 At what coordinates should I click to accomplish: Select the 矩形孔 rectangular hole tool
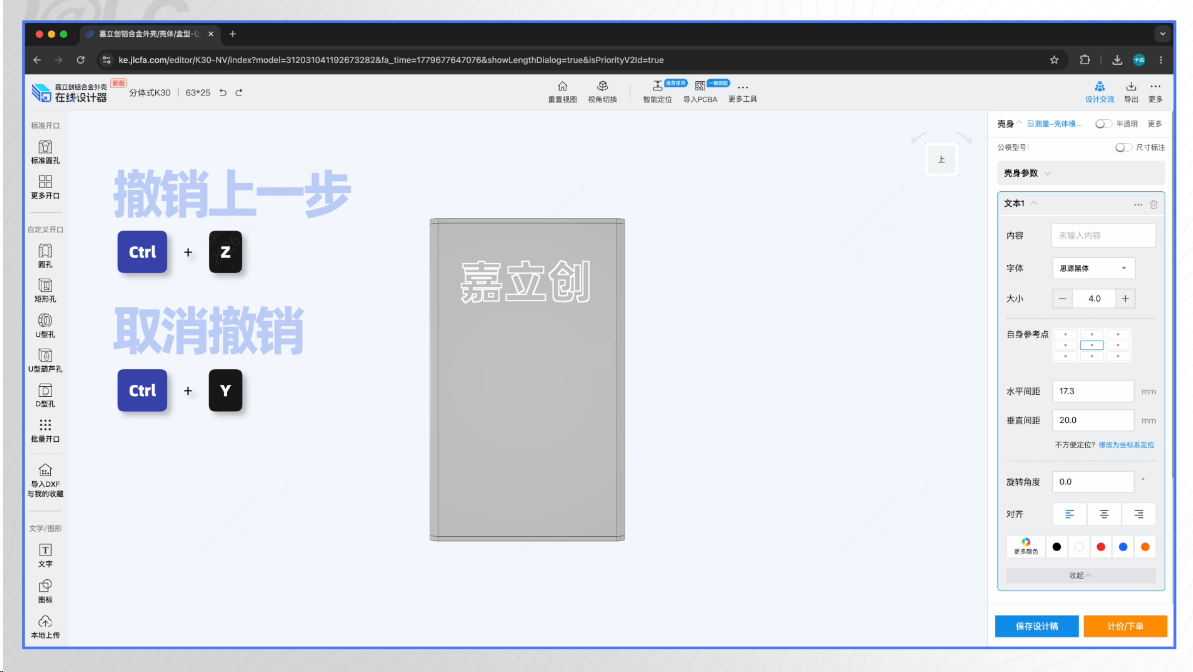(x=45, y=291)
